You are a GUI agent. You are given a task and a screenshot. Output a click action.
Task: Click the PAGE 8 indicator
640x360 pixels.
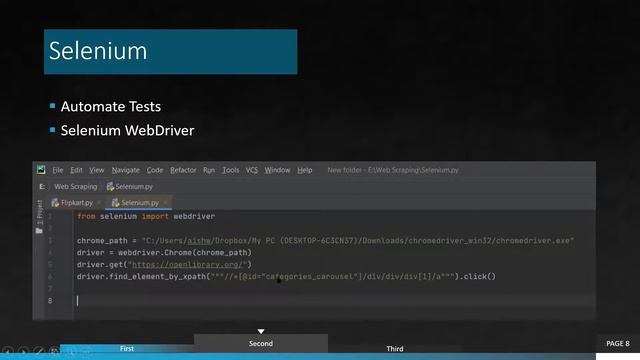click(x=618, y=344)
